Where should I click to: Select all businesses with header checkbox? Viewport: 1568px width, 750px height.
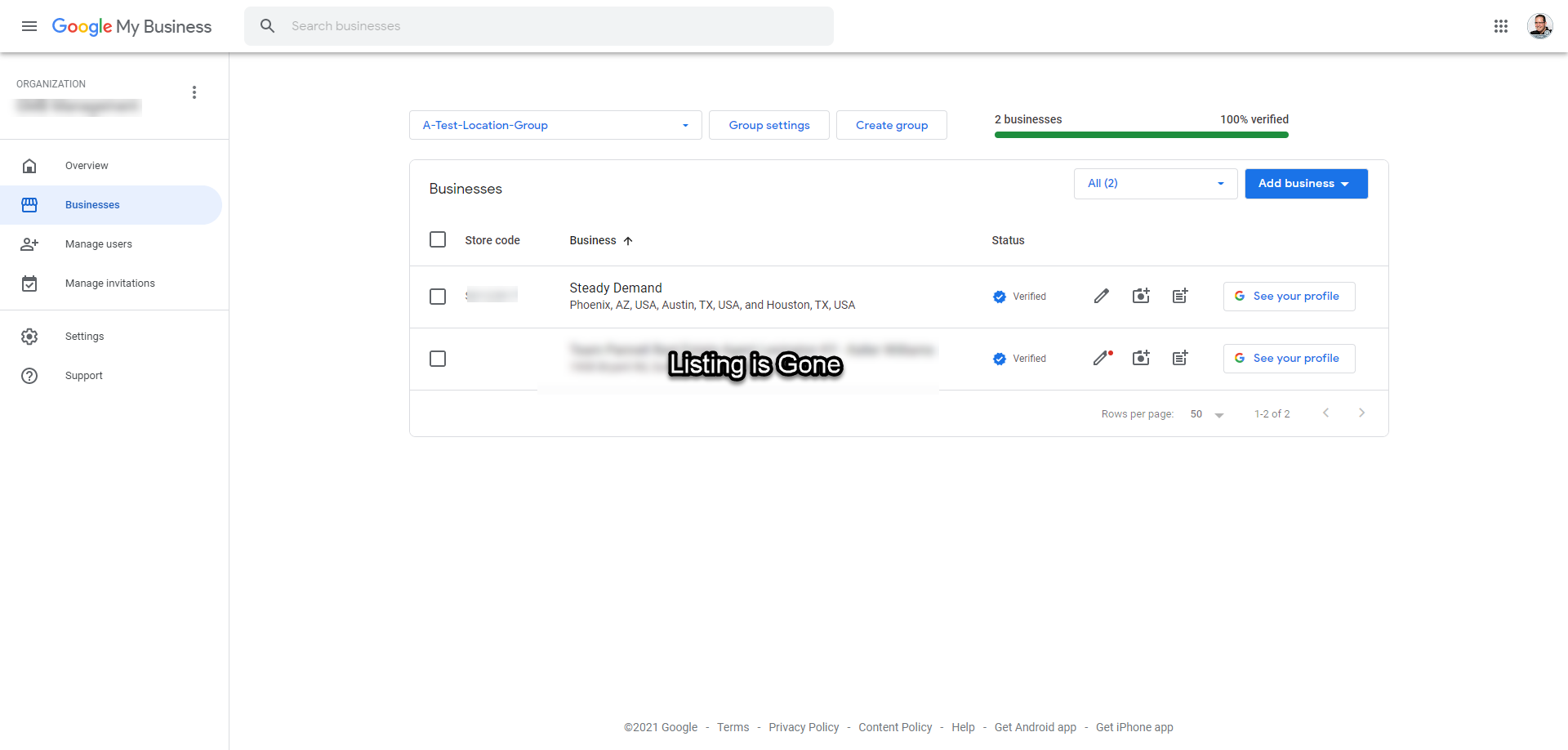(438, 239)
